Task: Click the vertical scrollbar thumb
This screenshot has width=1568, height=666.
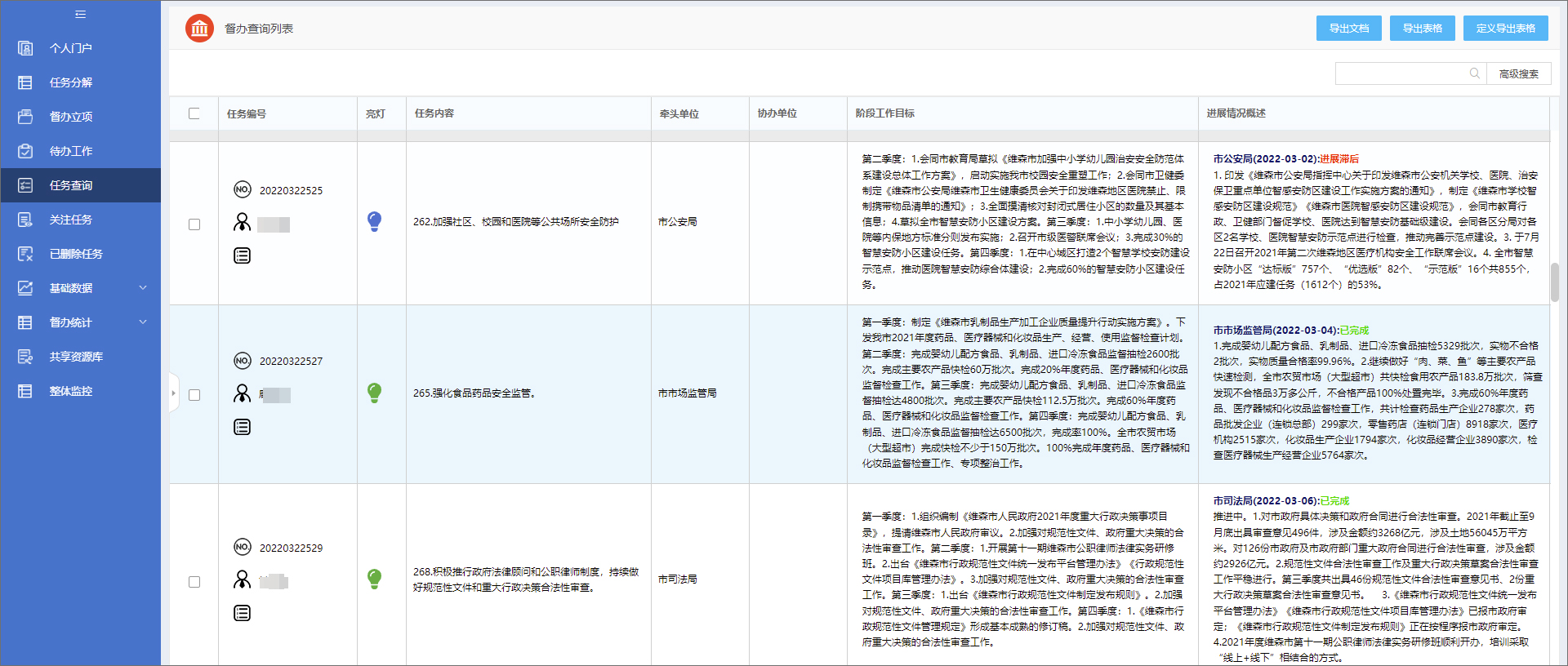Action: point(1554,282)
